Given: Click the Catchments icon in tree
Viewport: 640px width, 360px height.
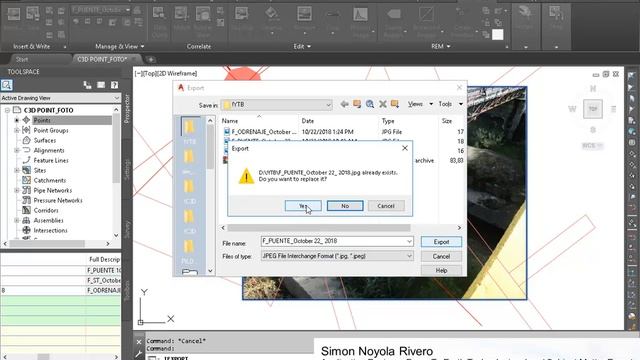Looking at the screenshot, I should click(27, 180).
